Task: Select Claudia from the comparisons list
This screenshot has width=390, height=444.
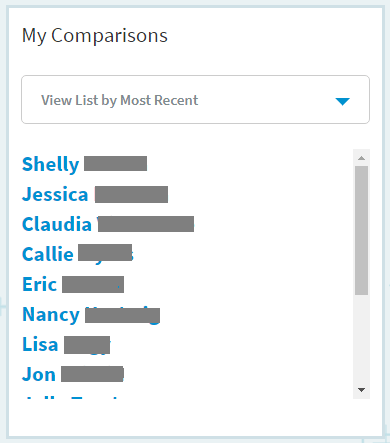Action: point(108,224)
